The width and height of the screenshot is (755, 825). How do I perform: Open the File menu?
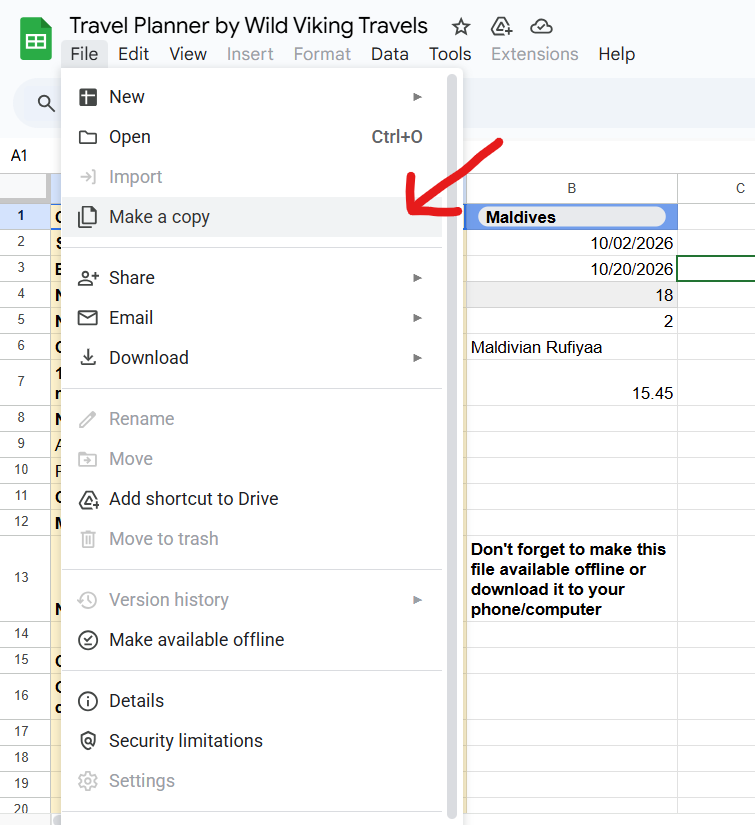(x=84, y=54)
